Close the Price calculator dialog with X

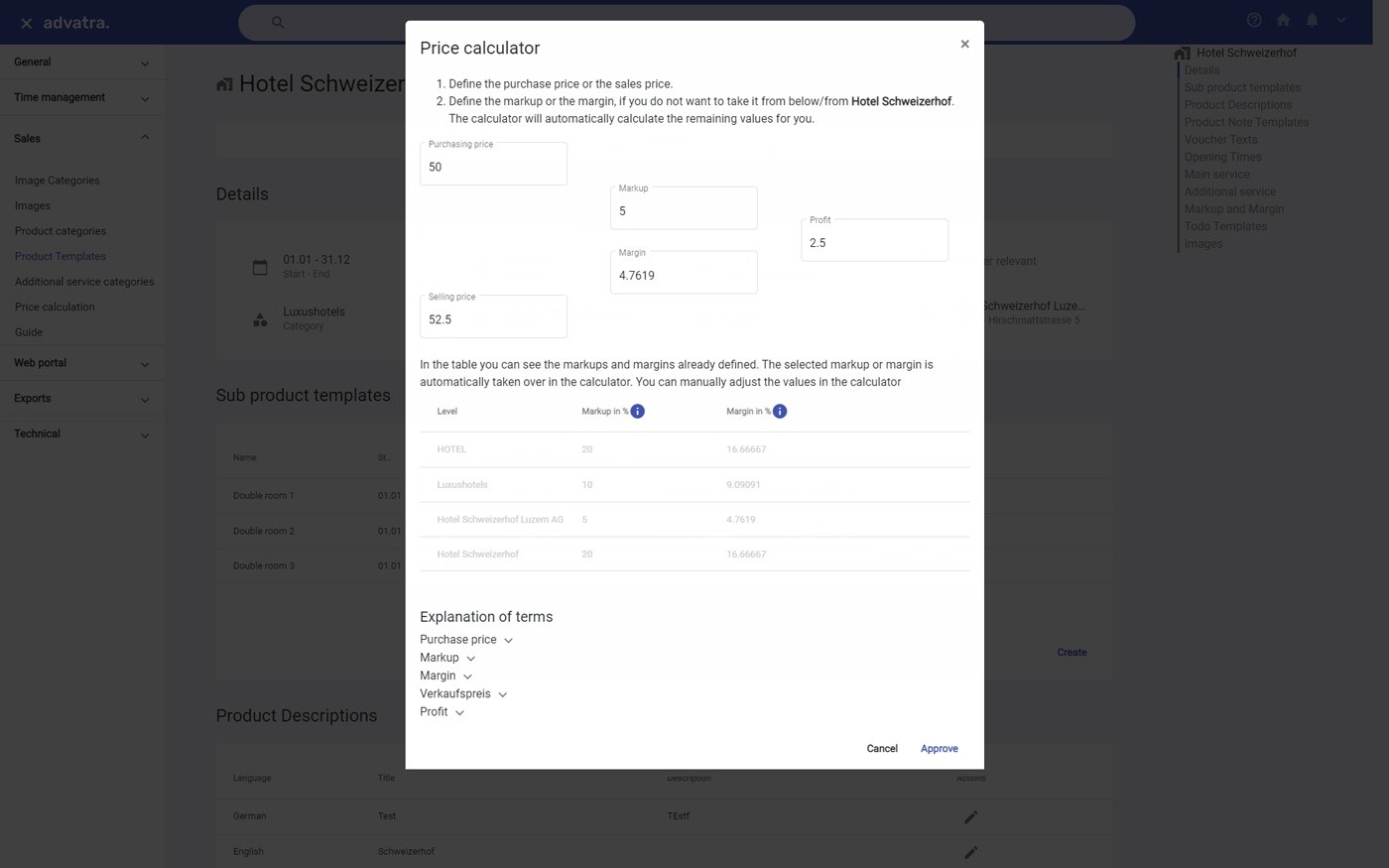pyautogui.click(x=964, y=44)
